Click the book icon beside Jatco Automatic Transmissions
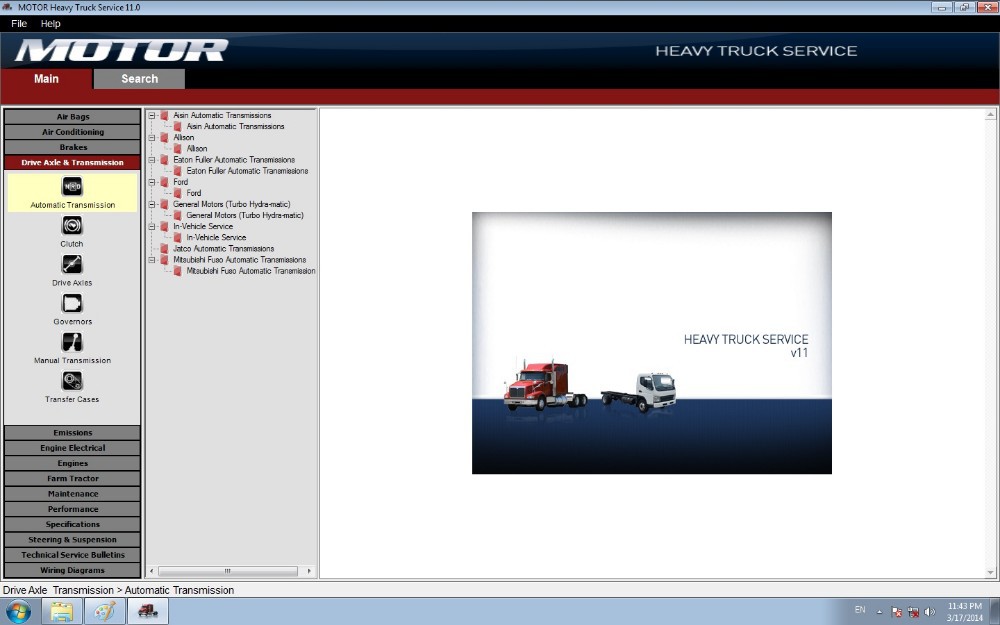The height and width of the screenshot is (625, 1000). (x=165, y=249)
